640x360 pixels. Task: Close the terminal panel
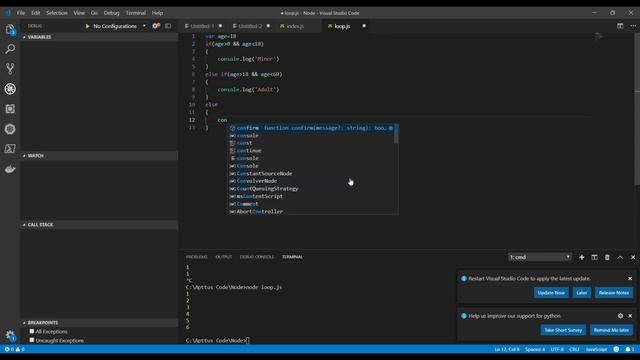(633, 257)
